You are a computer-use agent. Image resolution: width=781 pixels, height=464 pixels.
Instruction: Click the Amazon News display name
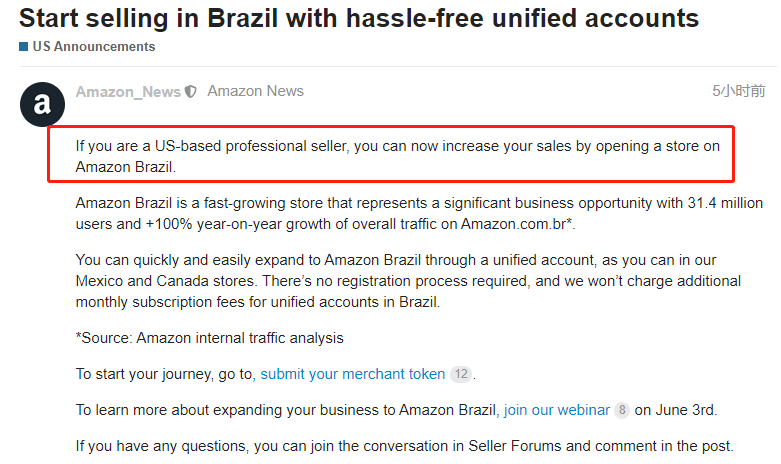click(x=255, y=91)
